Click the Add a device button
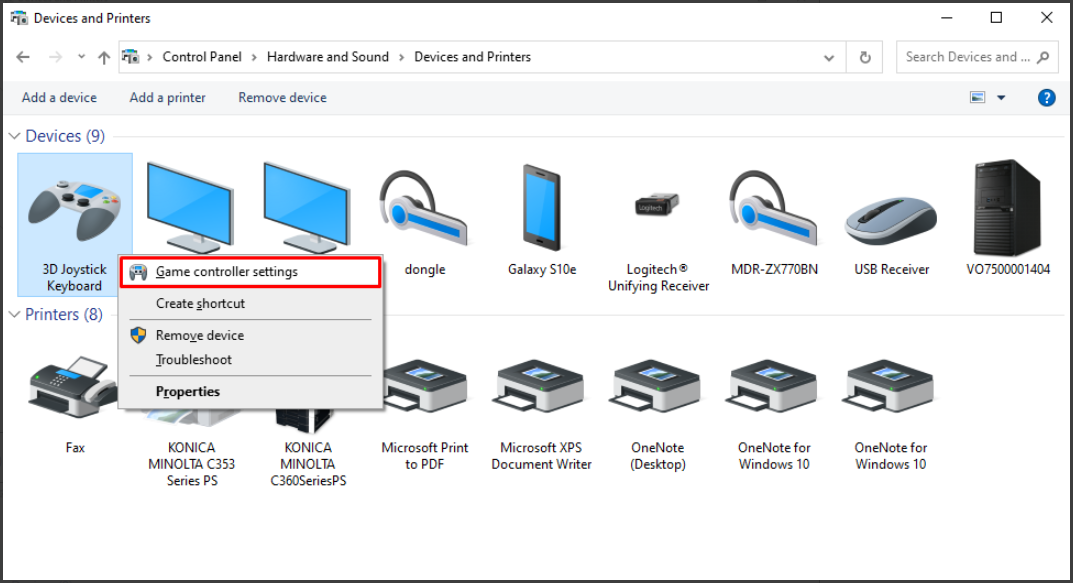Image resolution: width=1073 pixels, height=583 pixels. click(x=59, y=98)
